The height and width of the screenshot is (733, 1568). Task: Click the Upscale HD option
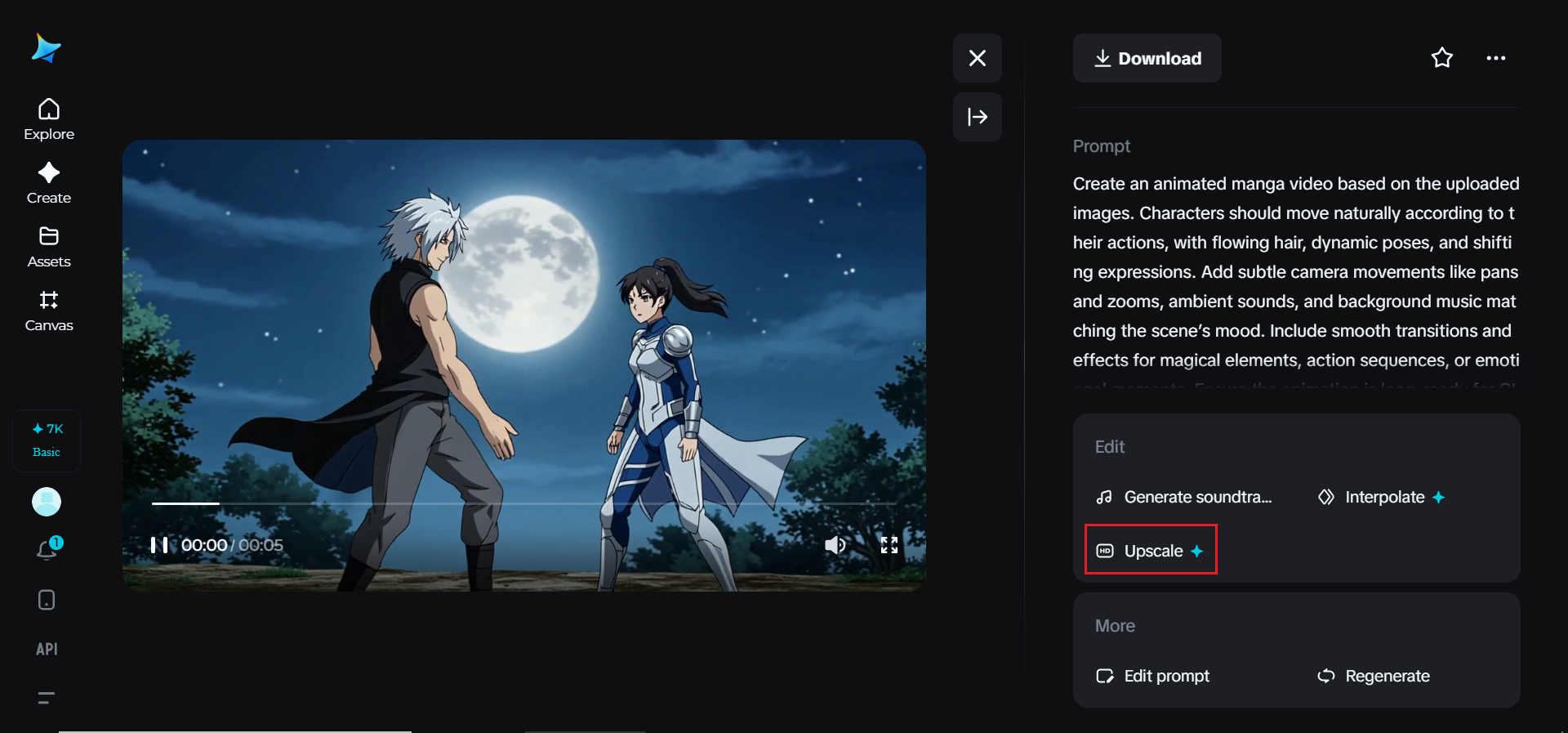(1151, 551)
